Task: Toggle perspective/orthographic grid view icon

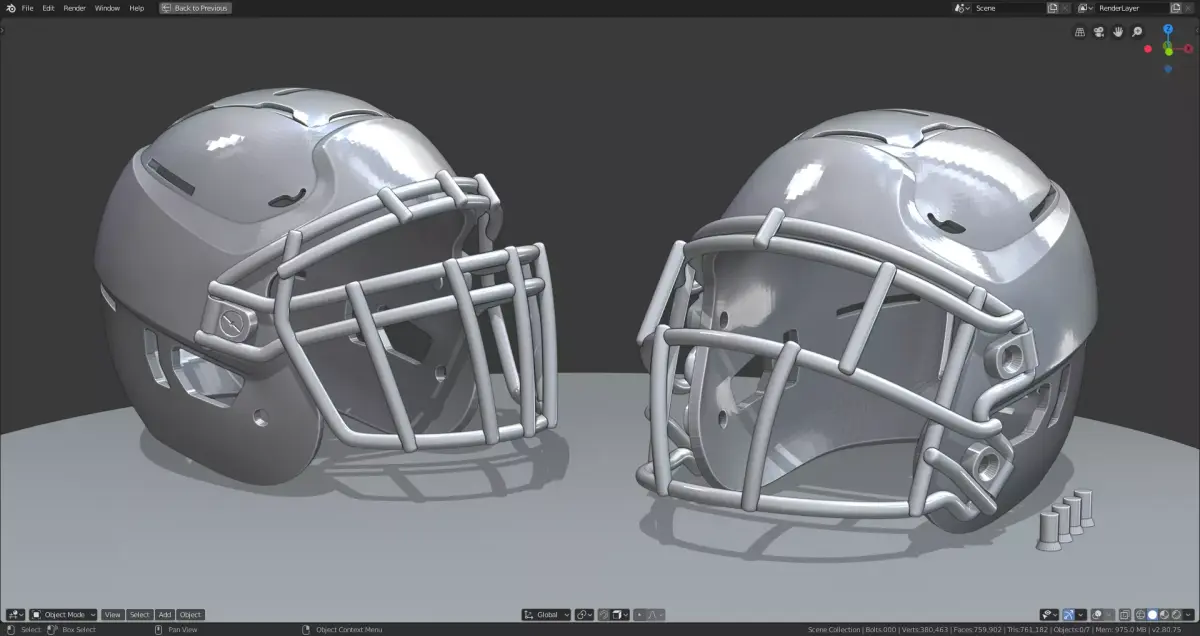Action: coord(1080,32)
